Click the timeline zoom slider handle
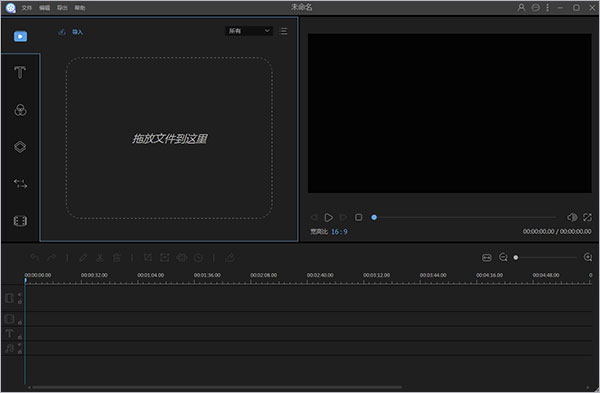This screenshot has width=600, height=393. point(516,258)
